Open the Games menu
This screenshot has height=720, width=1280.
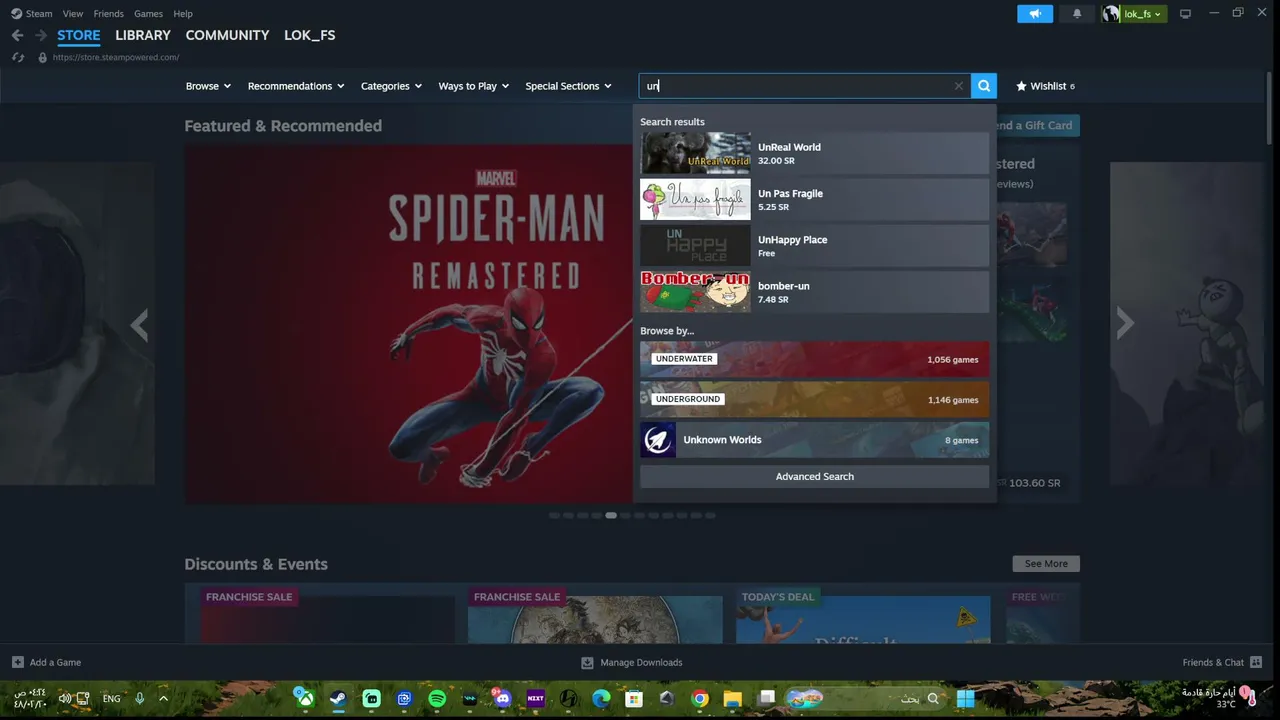tap(148, 14)
